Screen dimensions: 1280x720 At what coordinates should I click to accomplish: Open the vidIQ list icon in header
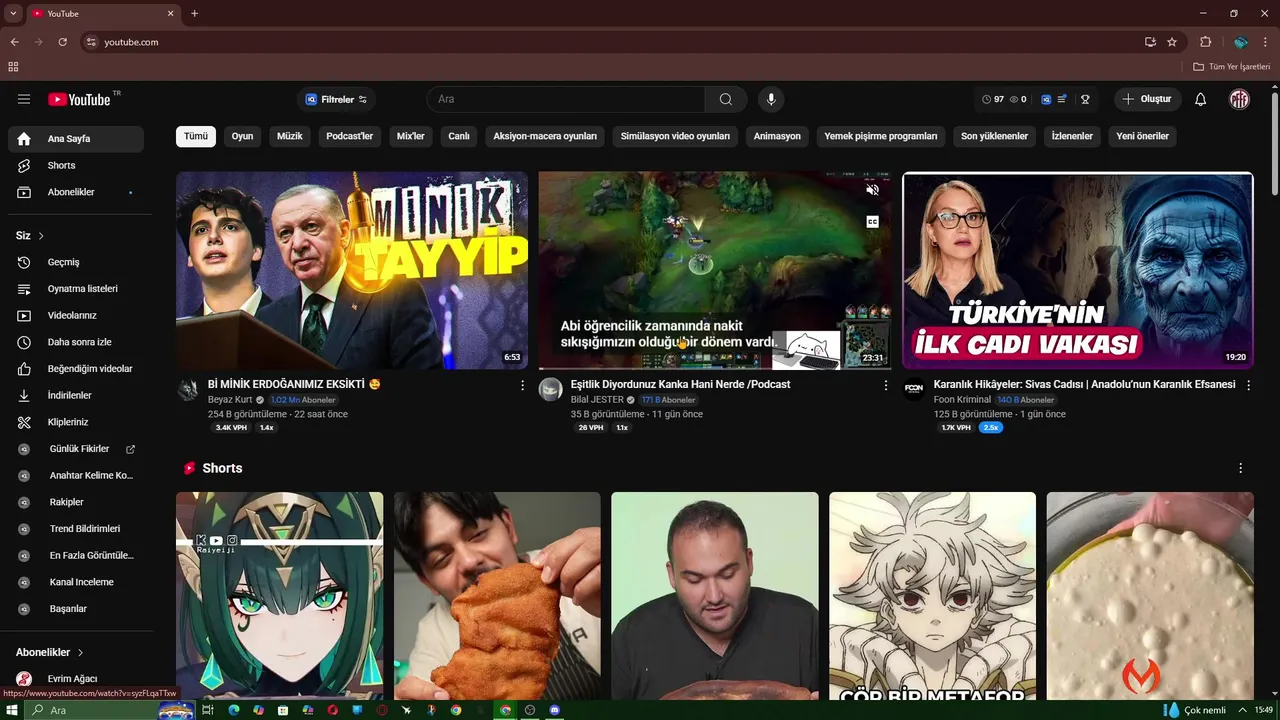coord(1062,99)
